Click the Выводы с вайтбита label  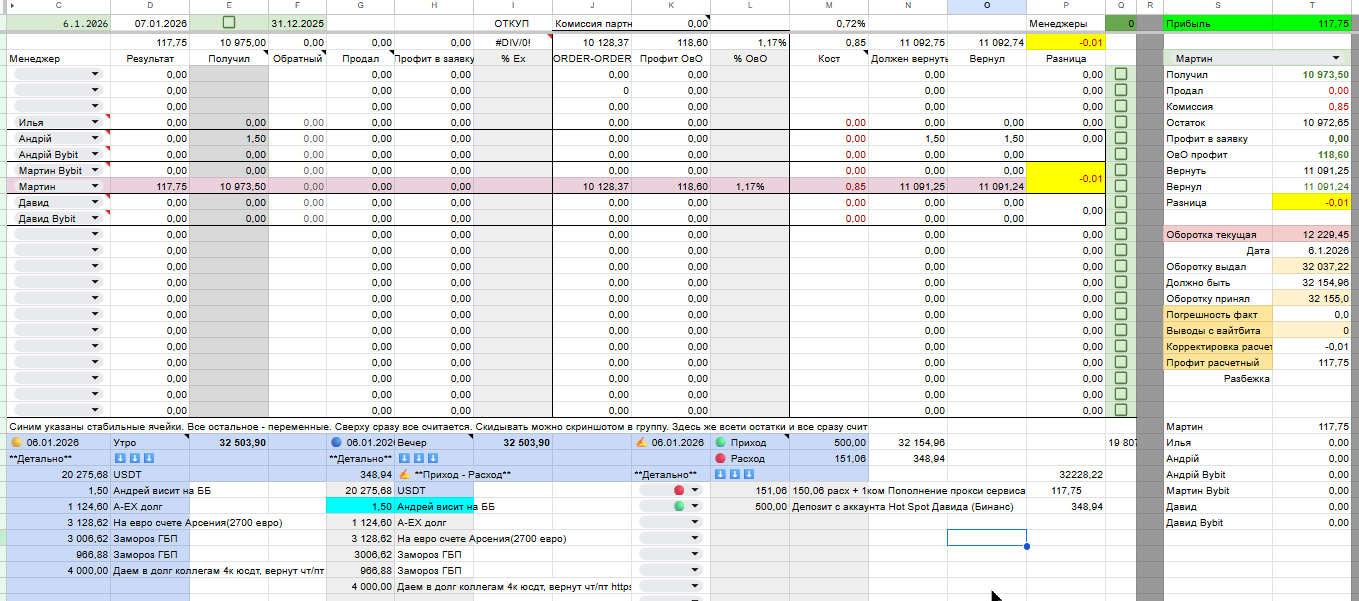click(1217, 330)
